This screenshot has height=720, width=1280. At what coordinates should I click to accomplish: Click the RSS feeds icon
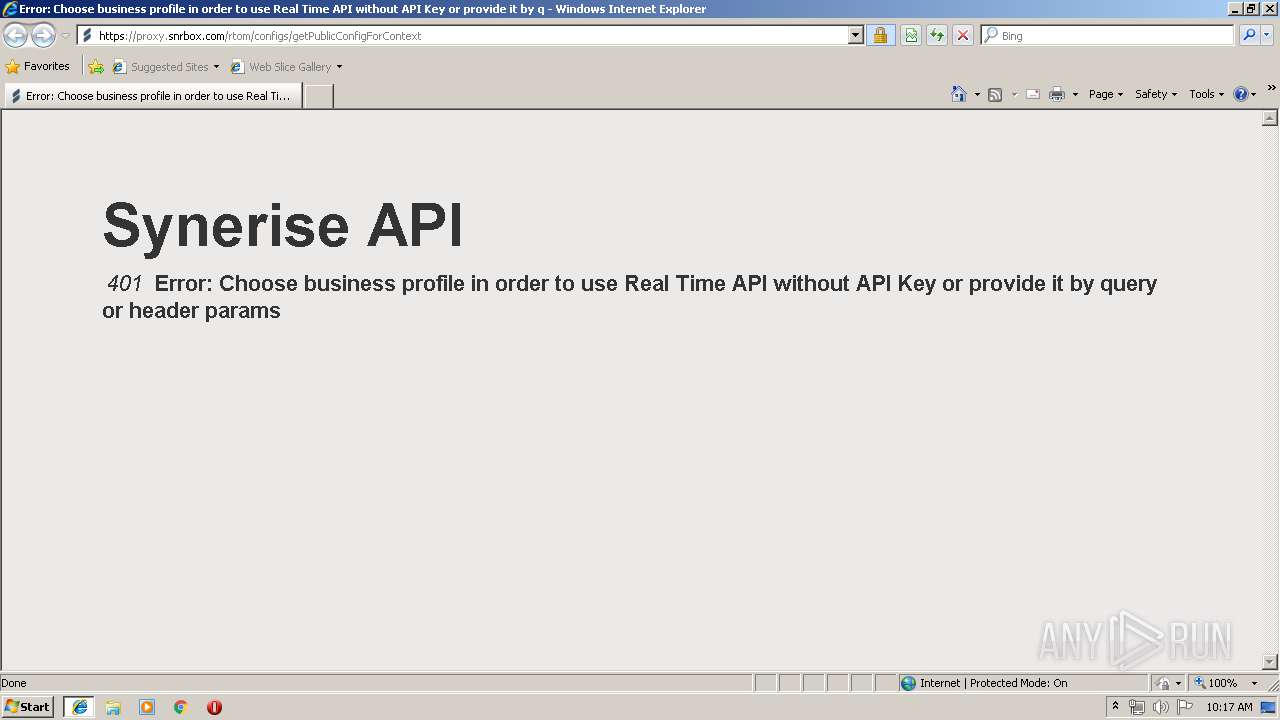(995, 94)
